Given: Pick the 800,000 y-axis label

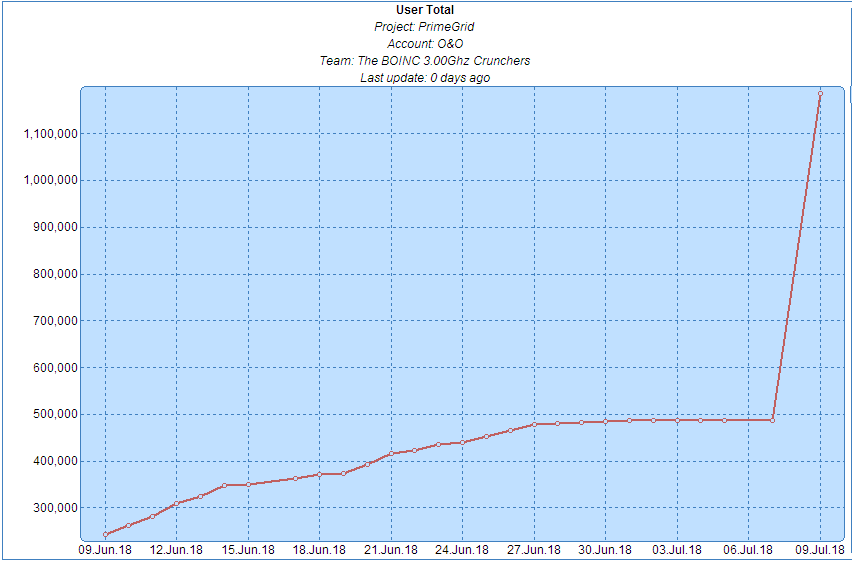Looking at the screenshot, I should point(55,274).
